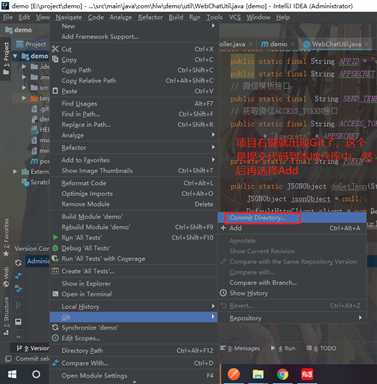
Task: Expand the Local History submenu
Action: tap(133, 307)
